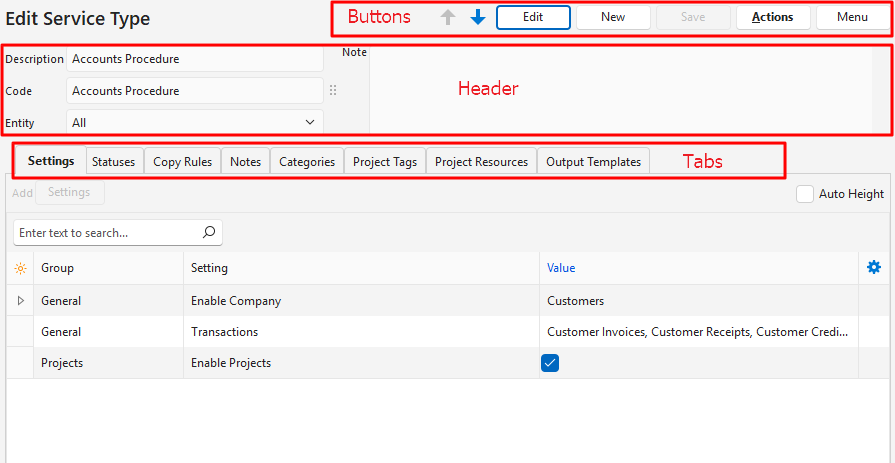Select the Output Templates tab
895x463 pixels.
pos(593,161)
